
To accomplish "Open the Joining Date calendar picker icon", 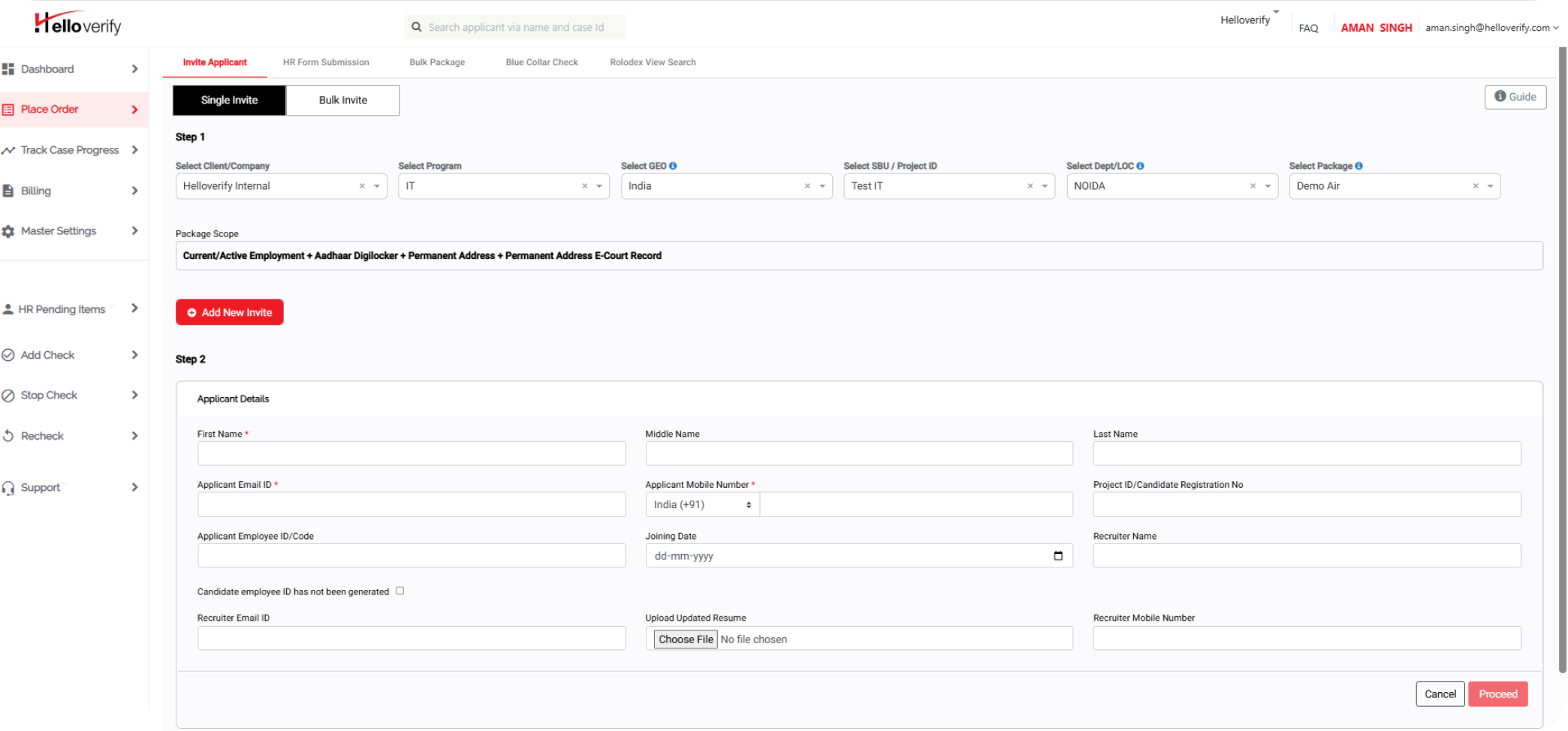I will 1058,556.
